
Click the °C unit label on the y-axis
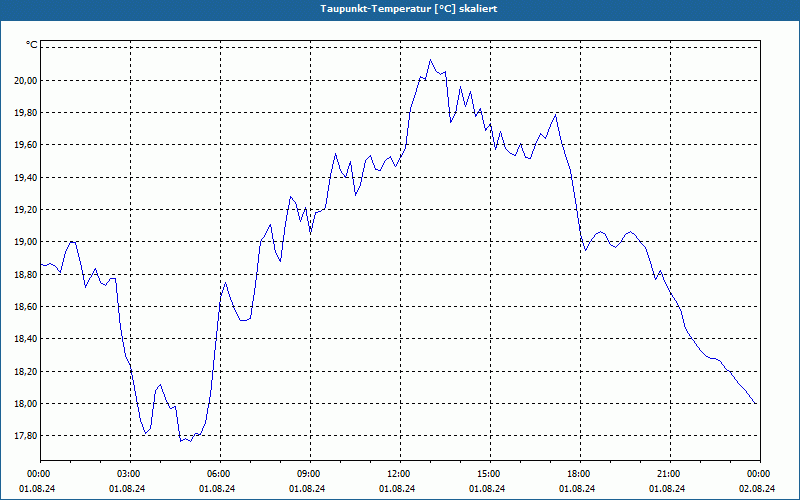(x=31, y=45)
